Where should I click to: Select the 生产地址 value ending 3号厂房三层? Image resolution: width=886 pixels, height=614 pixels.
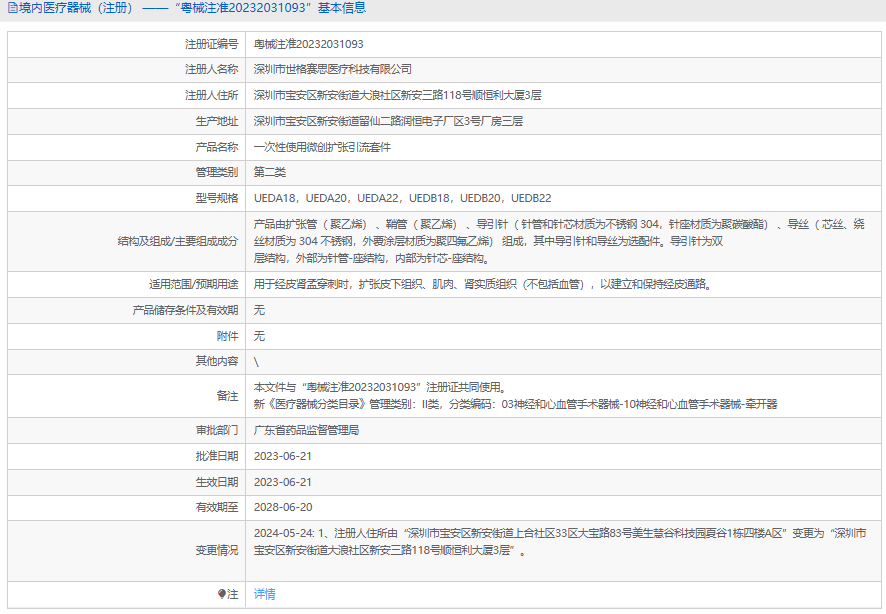pyautogui.click(x=388, y=121)
